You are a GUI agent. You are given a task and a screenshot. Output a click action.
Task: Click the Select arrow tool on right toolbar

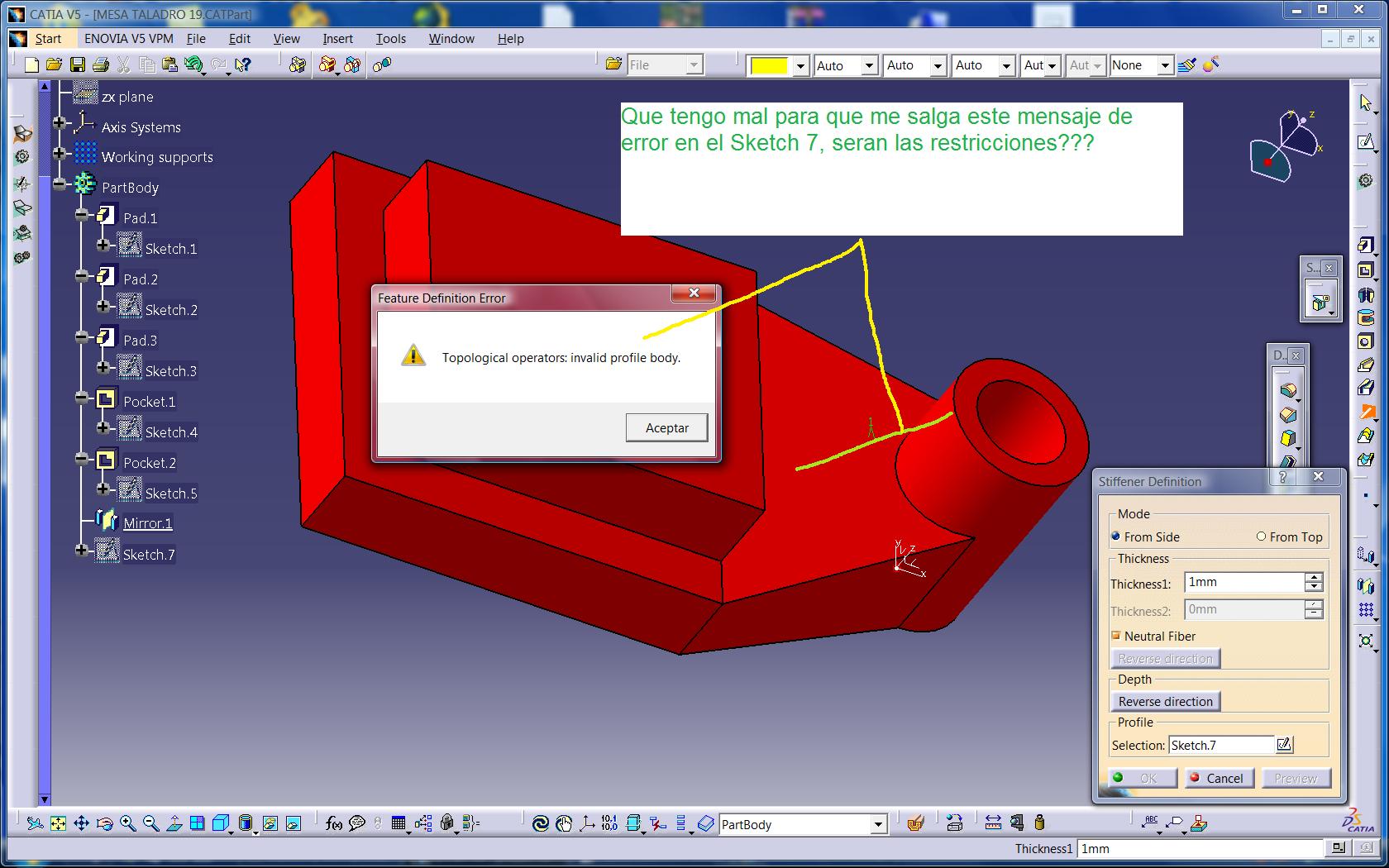pos(1366,103)
